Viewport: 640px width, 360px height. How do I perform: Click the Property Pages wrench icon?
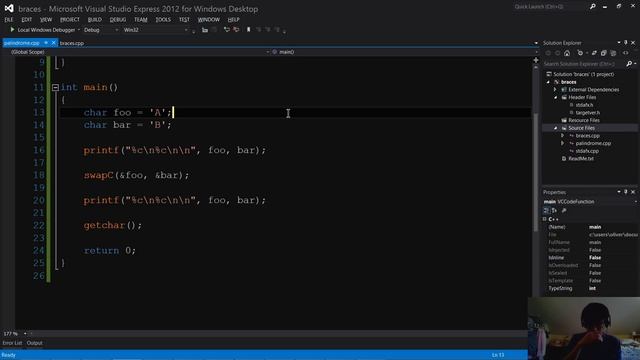coord(564,211)
